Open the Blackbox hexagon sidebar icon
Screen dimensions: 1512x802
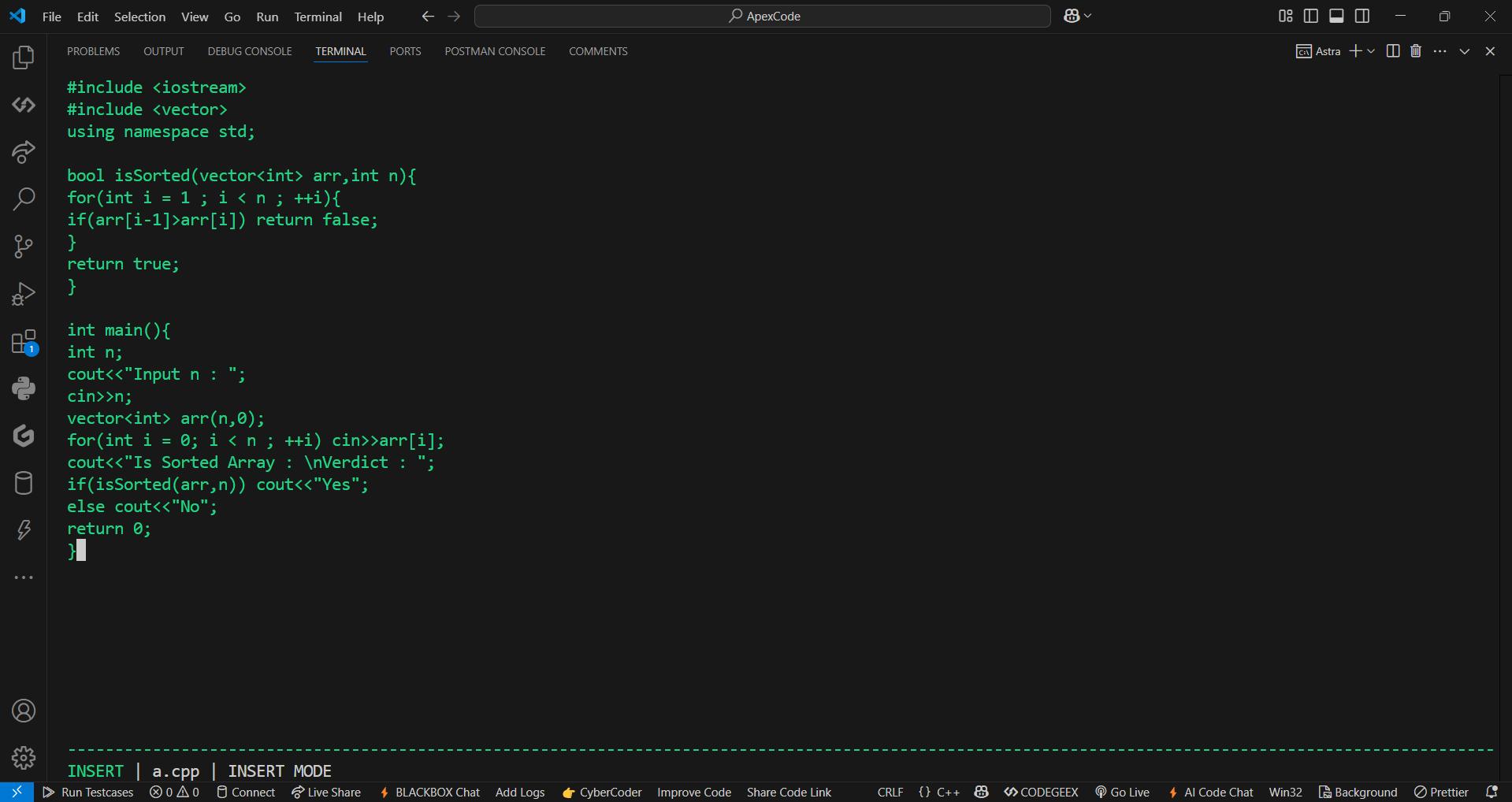coord(24,436)
